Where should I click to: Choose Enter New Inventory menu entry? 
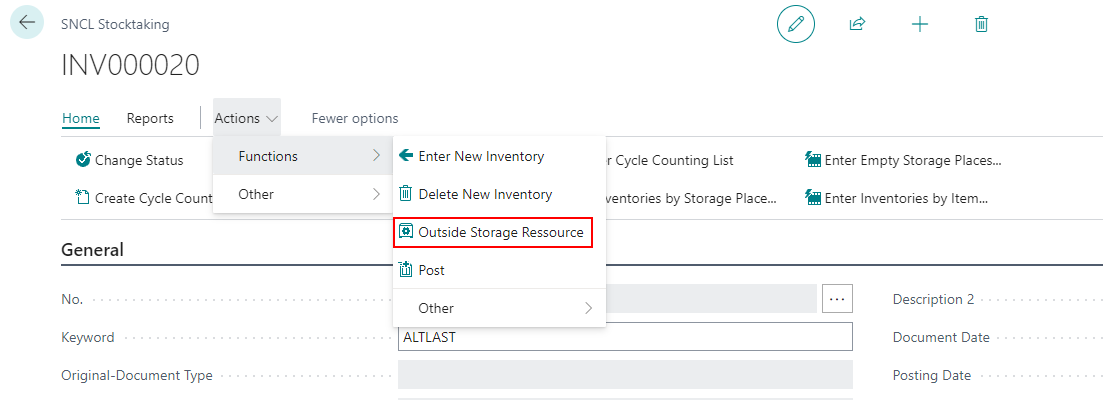coord(480,156)
